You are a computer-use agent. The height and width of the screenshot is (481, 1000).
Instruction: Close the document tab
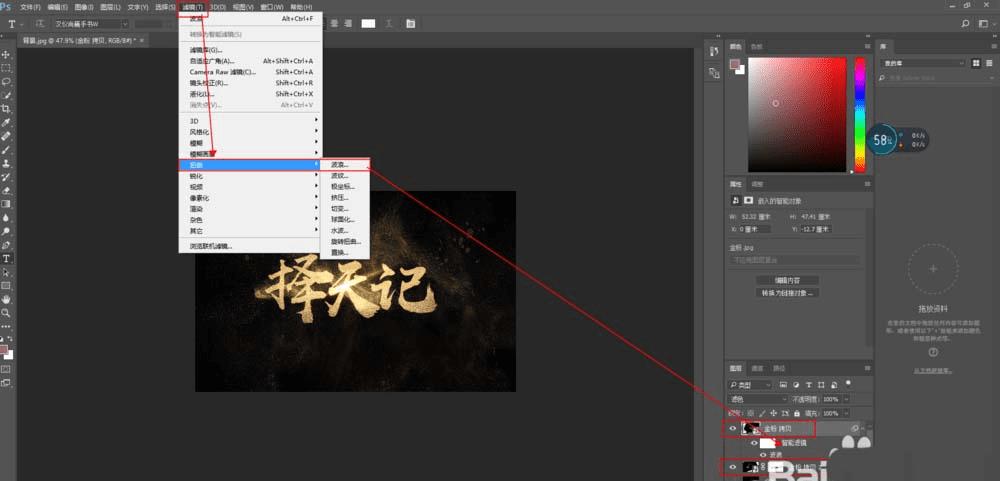142,40
